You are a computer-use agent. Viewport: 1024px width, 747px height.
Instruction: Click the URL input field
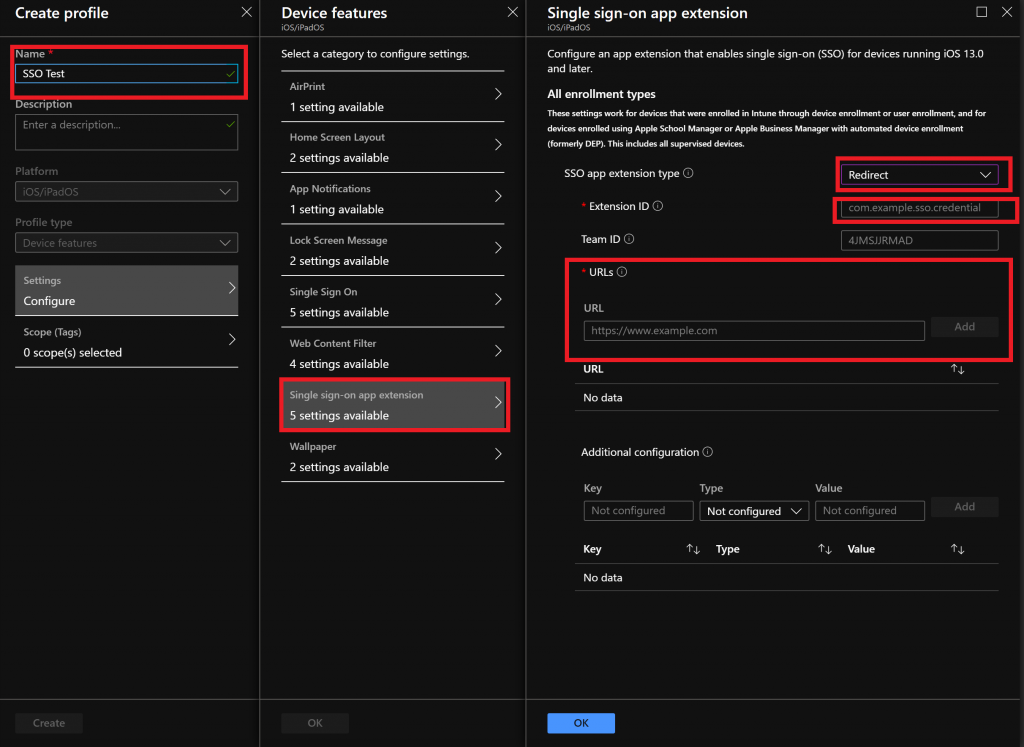(x=753, y=331)
